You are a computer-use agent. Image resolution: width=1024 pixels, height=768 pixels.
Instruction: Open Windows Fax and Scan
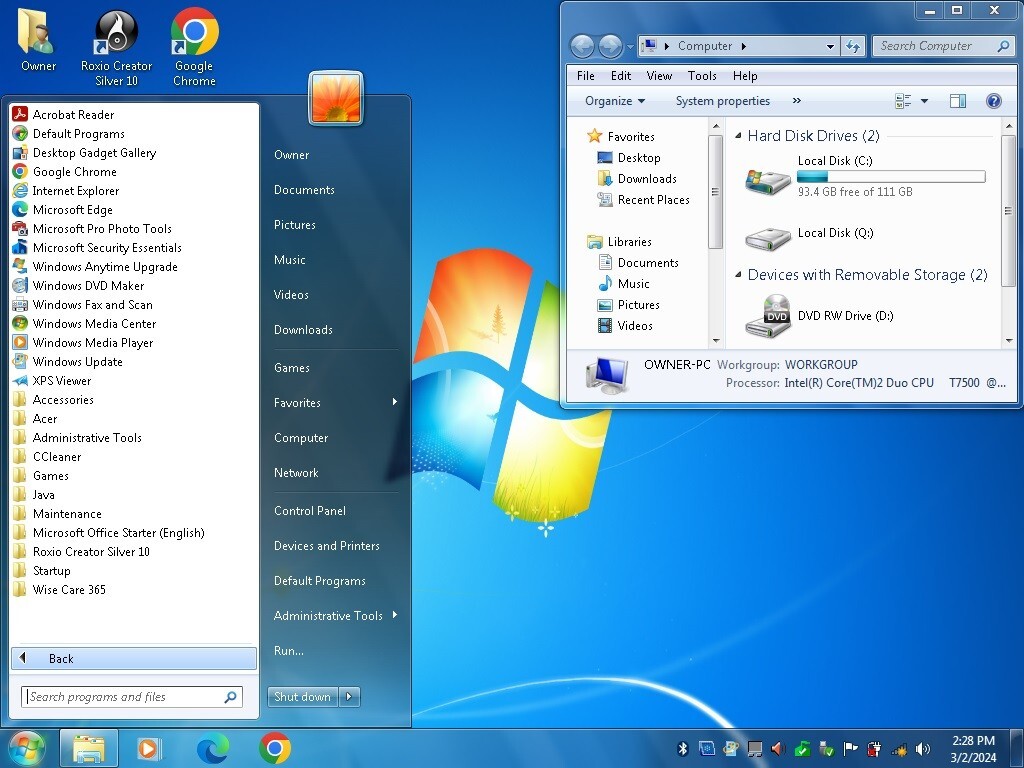point(83,304)
